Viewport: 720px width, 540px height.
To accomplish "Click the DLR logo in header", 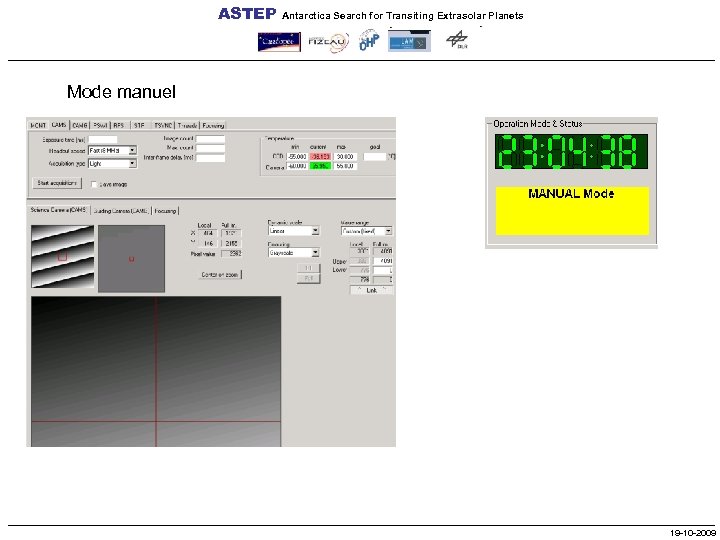I will pyautogui.click(x=457, y=40).
